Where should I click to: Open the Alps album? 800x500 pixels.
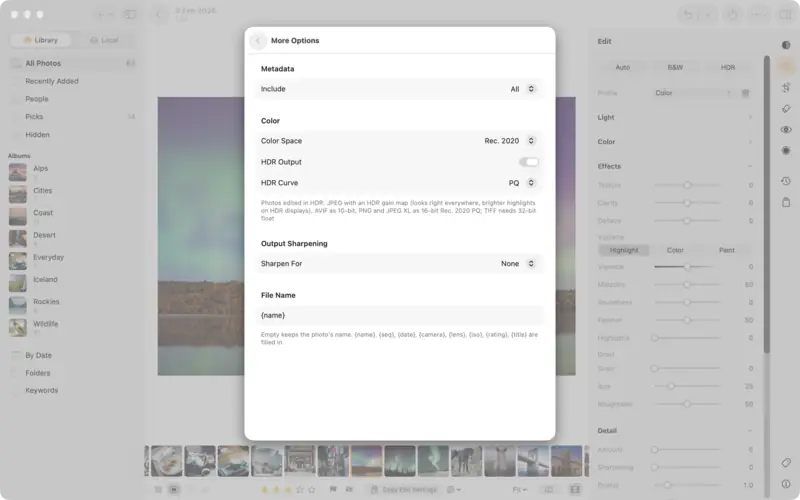click(72, 172)
